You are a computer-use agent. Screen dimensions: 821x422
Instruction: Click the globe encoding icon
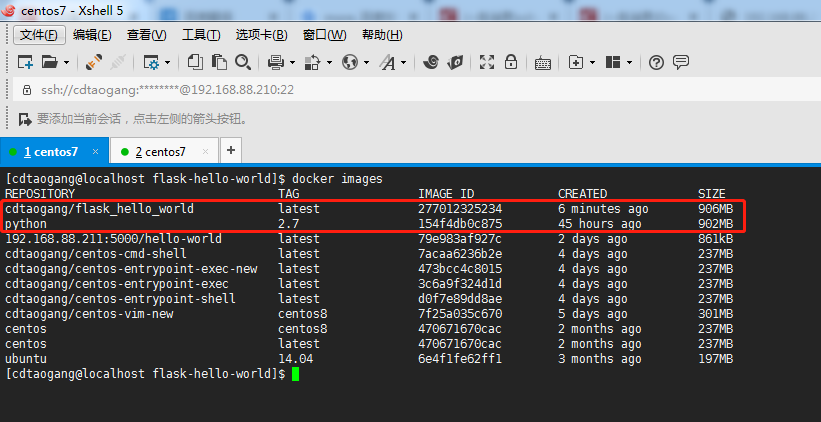tap(349, 63)
